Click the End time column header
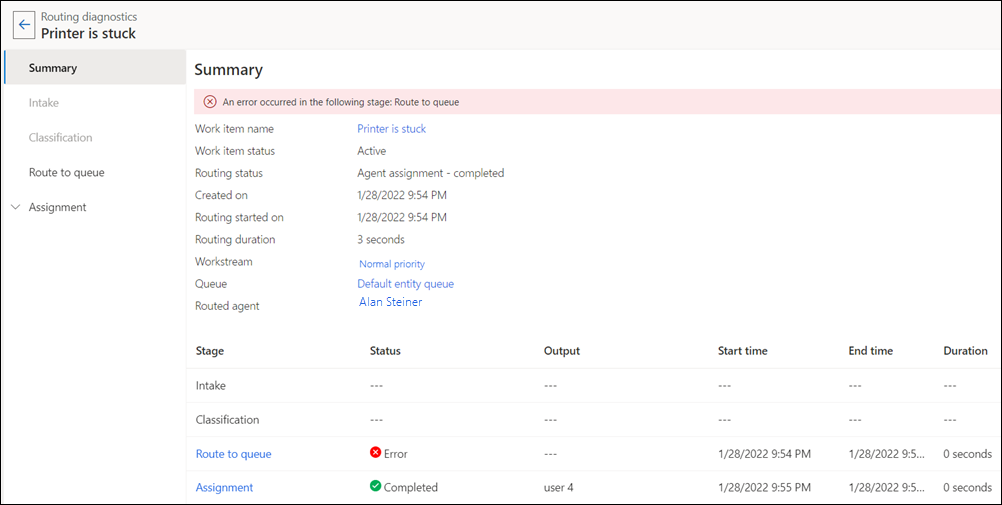The image size is (1002, 505). tap(870, 351)
